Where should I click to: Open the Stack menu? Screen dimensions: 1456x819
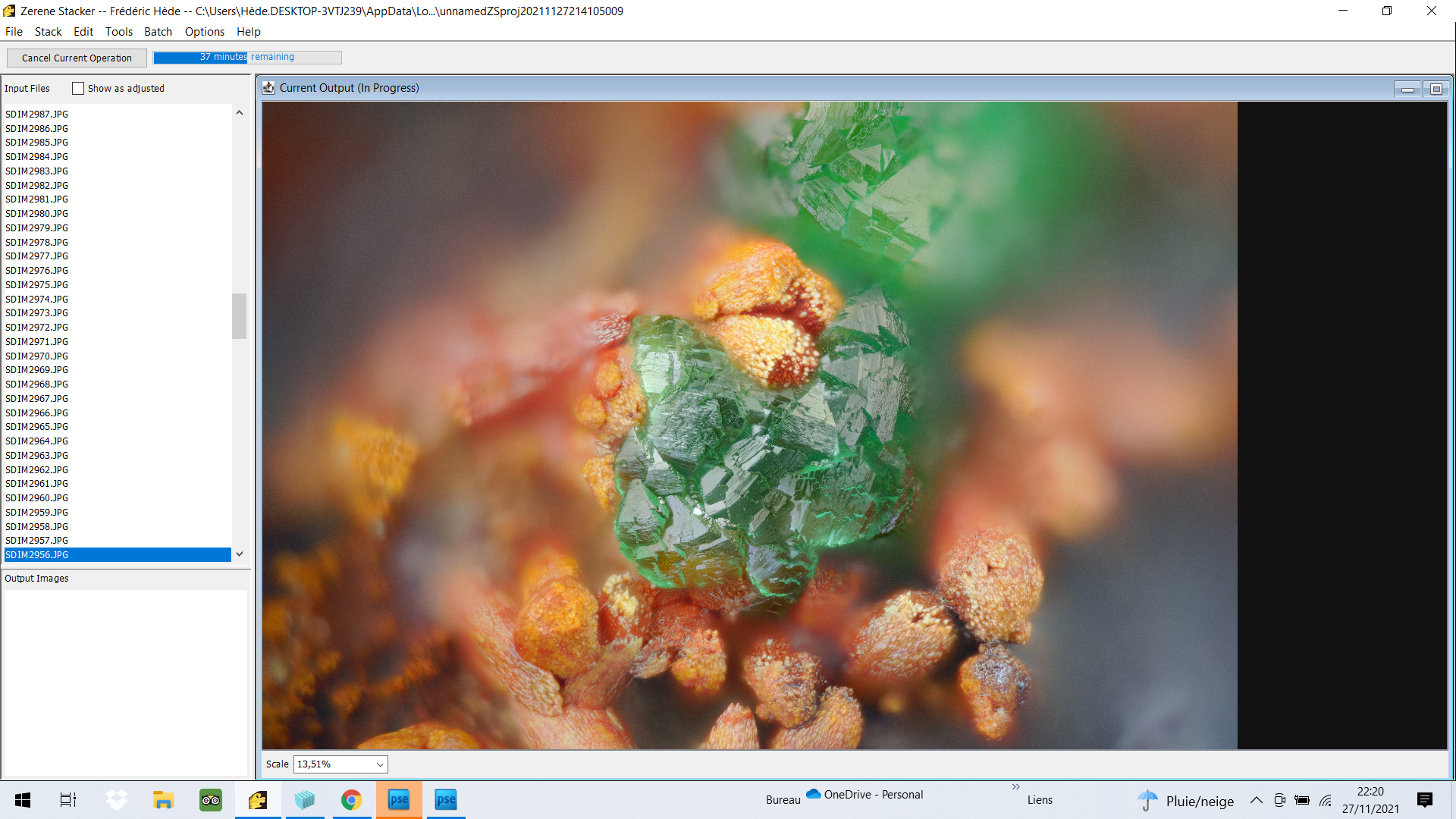click(48, 32)
